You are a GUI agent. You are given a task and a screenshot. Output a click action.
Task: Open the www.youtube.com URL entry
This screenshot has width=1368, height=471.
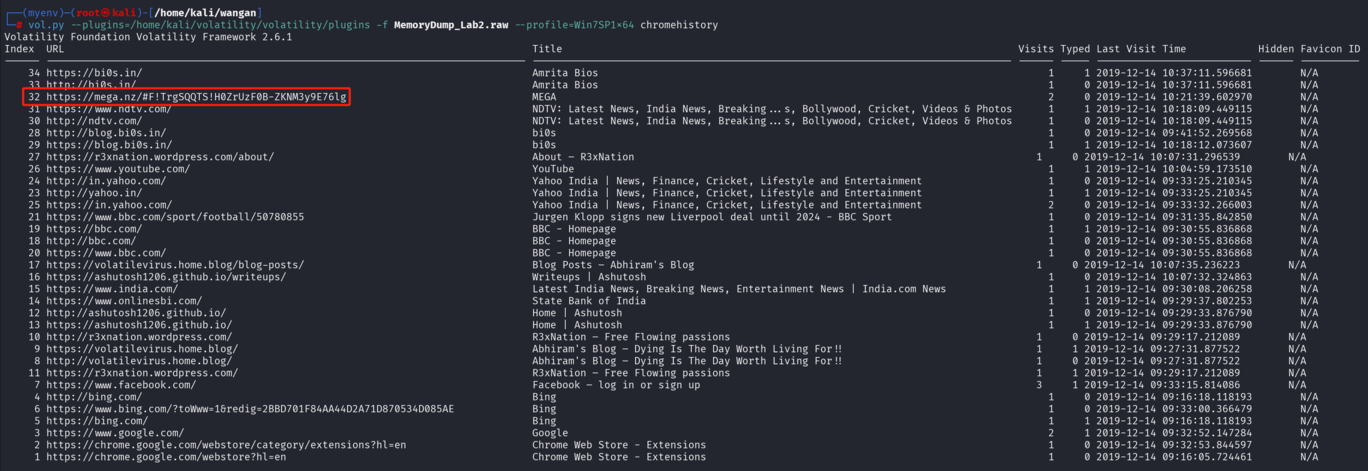pos(118,169)
